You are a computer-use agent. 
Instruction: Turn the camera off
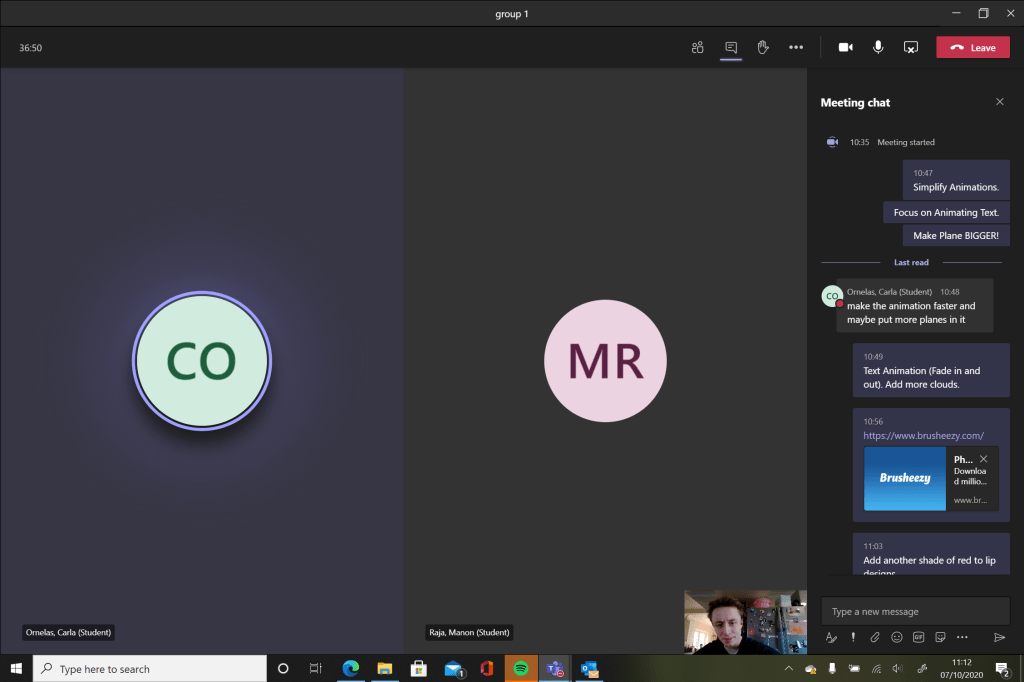(845, 47)
